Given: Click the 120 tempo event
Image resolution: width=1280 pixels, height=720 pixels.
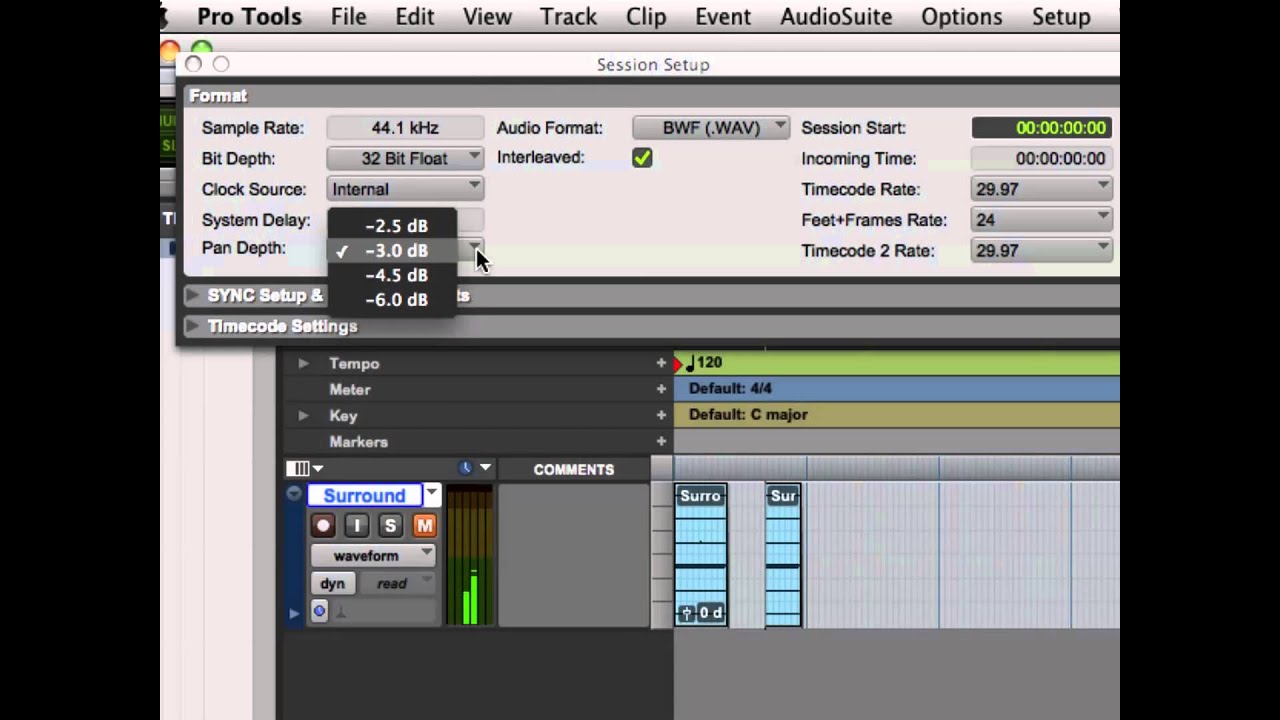Looking at the screenshot, I should (x=704, y=363).
